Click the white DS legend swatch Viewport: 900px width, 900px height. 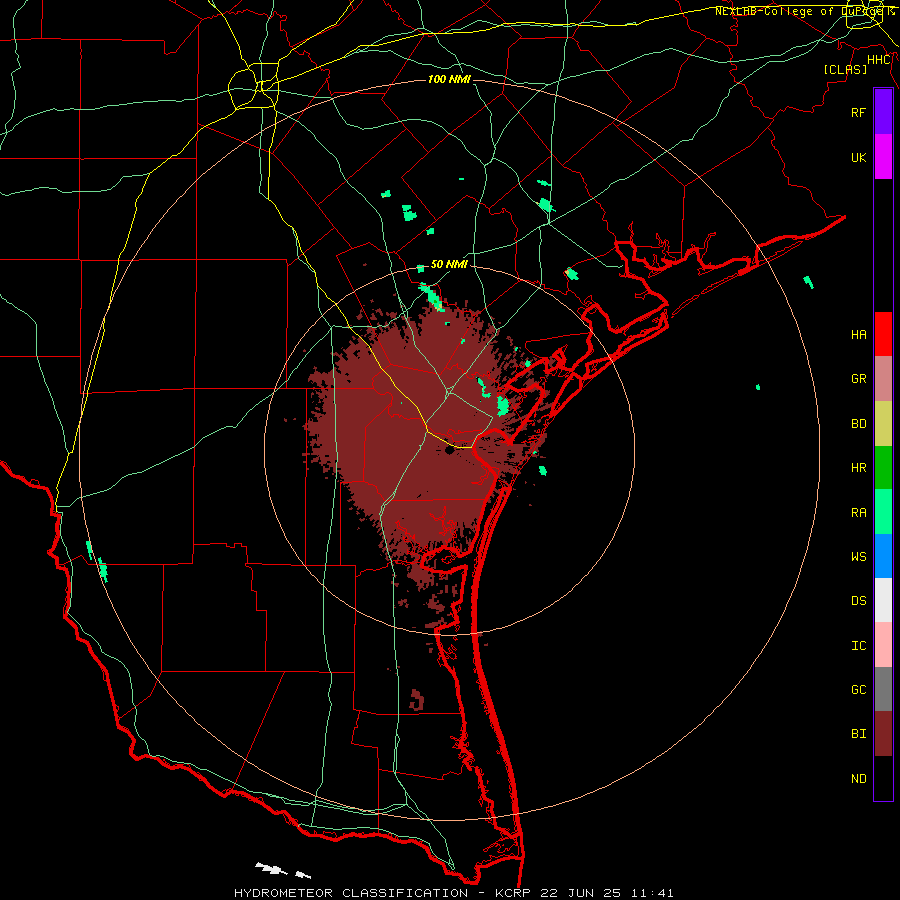883,600
